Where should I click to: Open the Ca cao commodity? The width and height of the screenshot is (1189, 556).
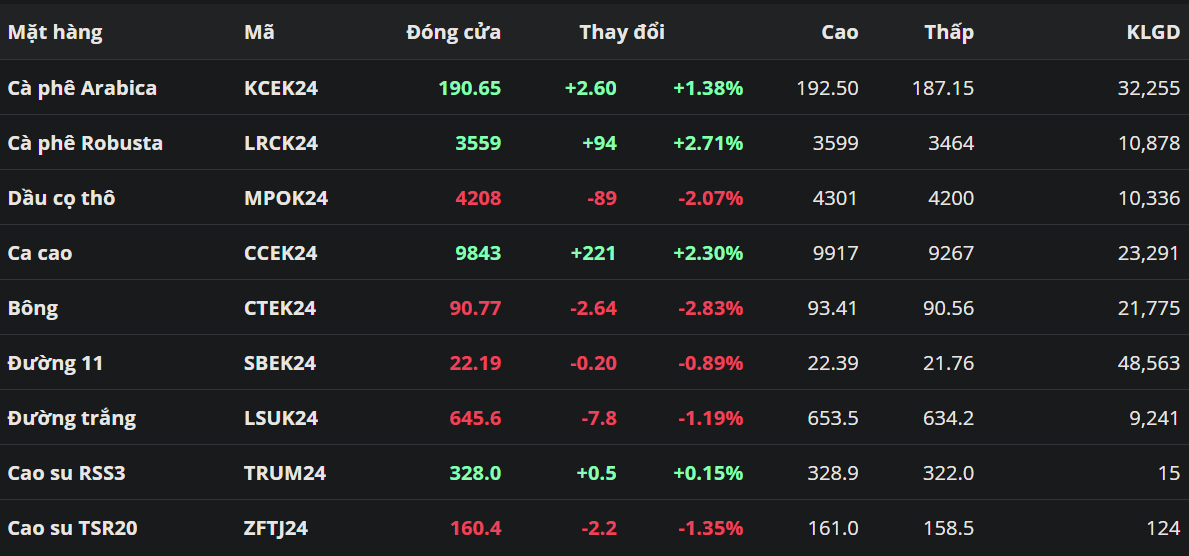pyautogui.click(x=40, y=253)
